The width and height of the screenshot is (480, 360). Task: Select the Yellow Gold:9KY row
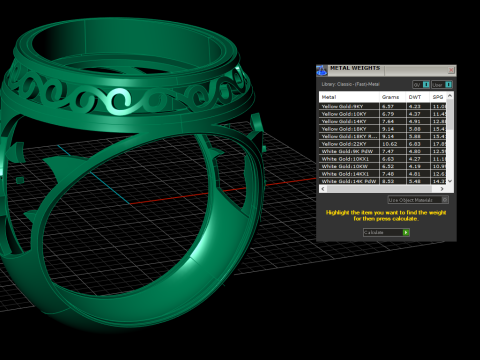click(x=383, y=106)
